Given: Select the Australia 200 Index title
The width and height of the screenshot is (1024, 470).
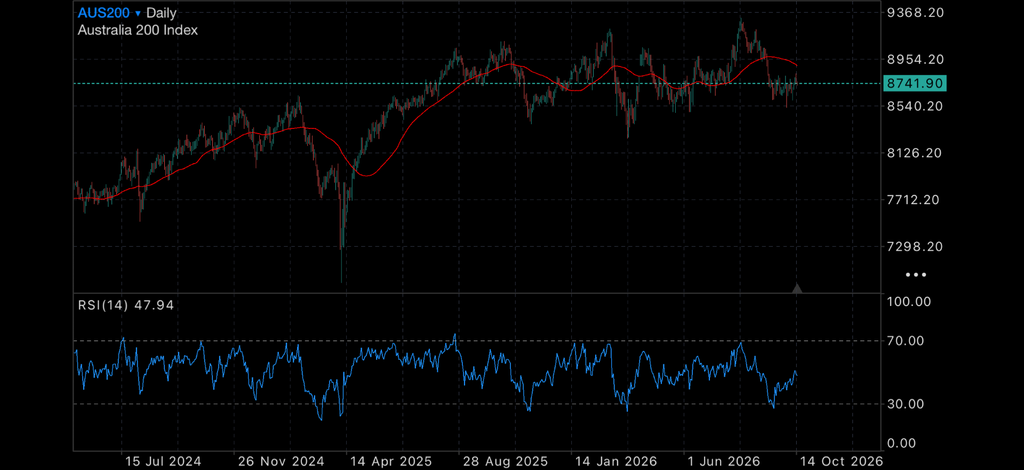Looking at the screenshot, I should tap(138, 30).
